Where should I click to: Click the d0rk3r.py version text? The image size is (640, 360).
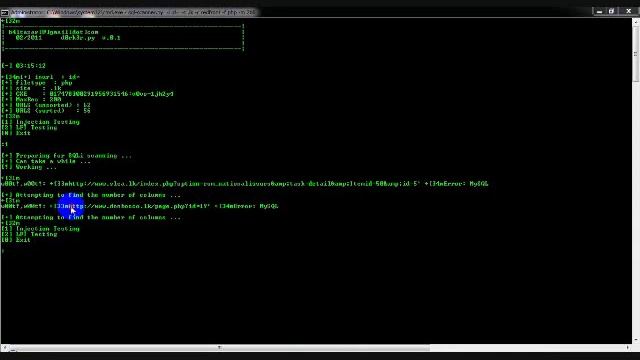click(x=90, y=38)
